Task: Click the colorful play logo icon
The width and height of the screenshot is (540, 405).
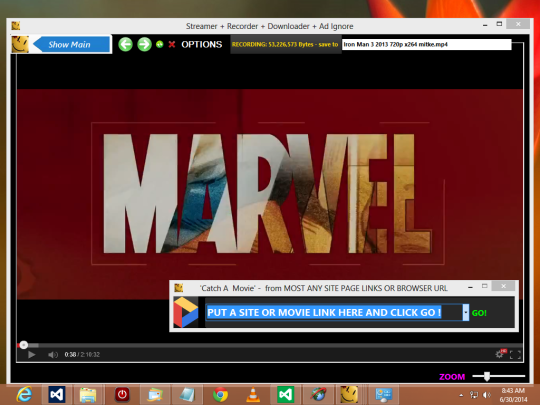Action: tap(186, 312)
